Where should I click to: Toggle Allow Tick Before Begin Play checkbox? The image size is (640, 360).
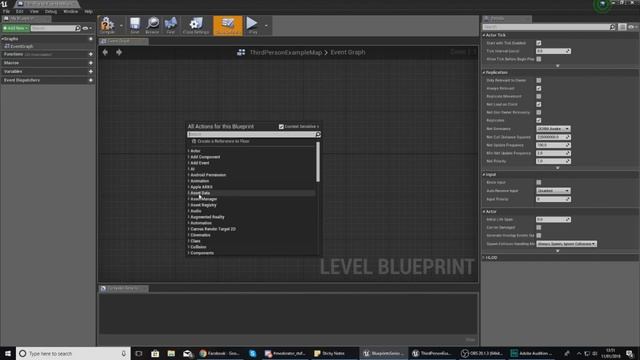(x=539, y=59)
